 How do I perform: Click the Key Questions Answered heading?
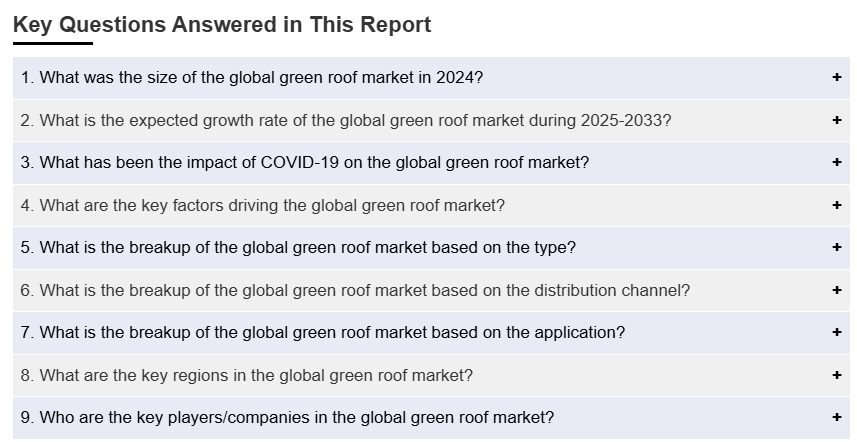coord(222,25)
